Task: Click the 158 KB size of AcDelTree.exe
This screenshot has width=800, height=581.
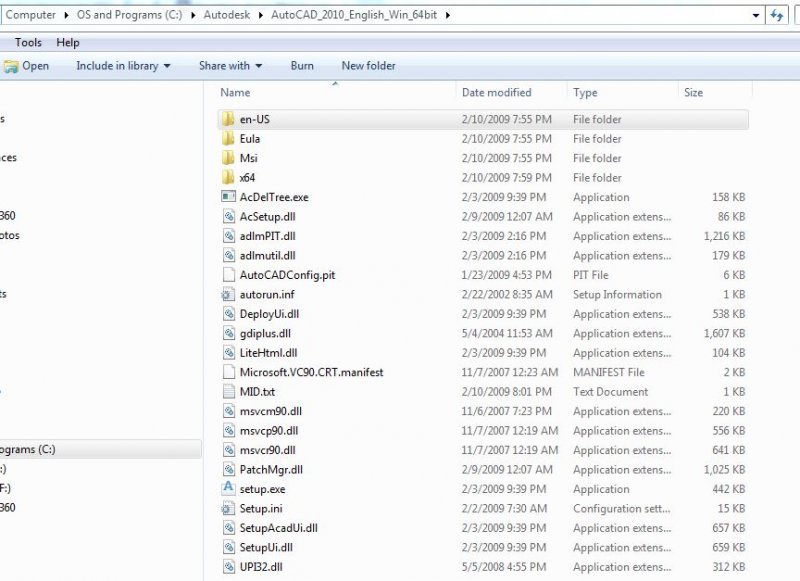Action: pyautogui.click(x=729, y=197)
